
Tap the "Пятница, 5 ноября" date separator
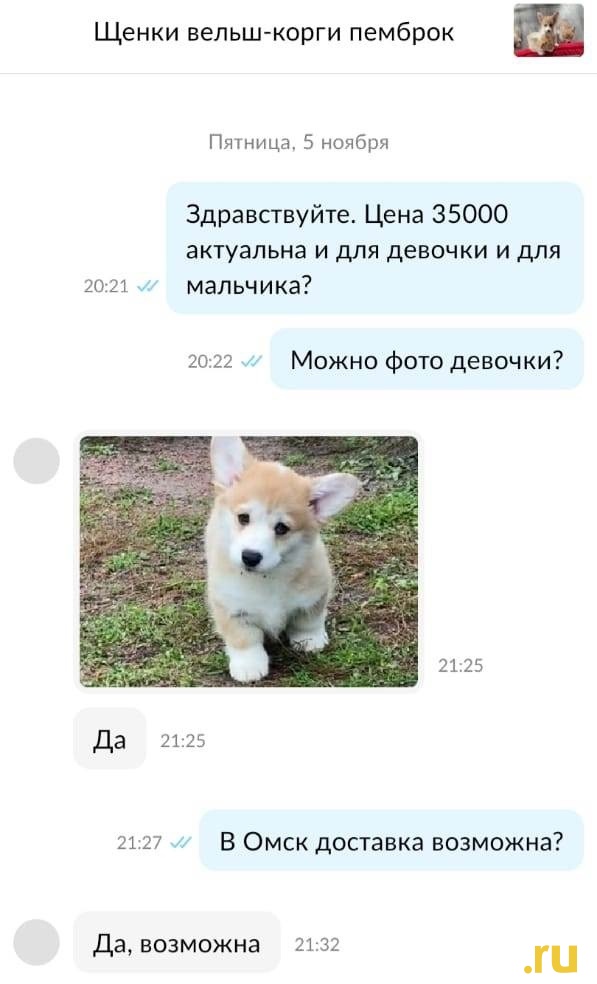point(298,142)
